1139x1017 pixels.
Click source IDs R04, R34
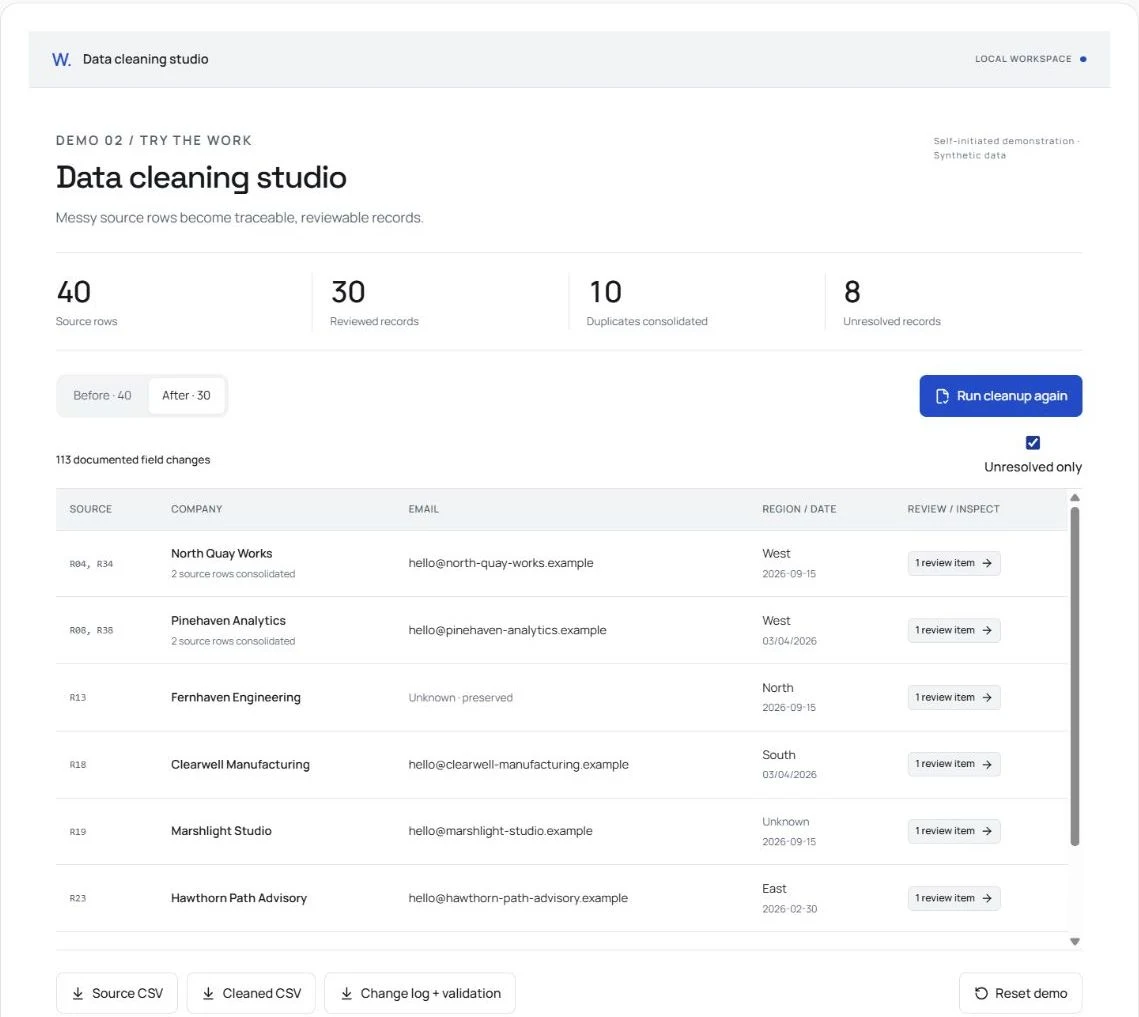tap(91, 564)
